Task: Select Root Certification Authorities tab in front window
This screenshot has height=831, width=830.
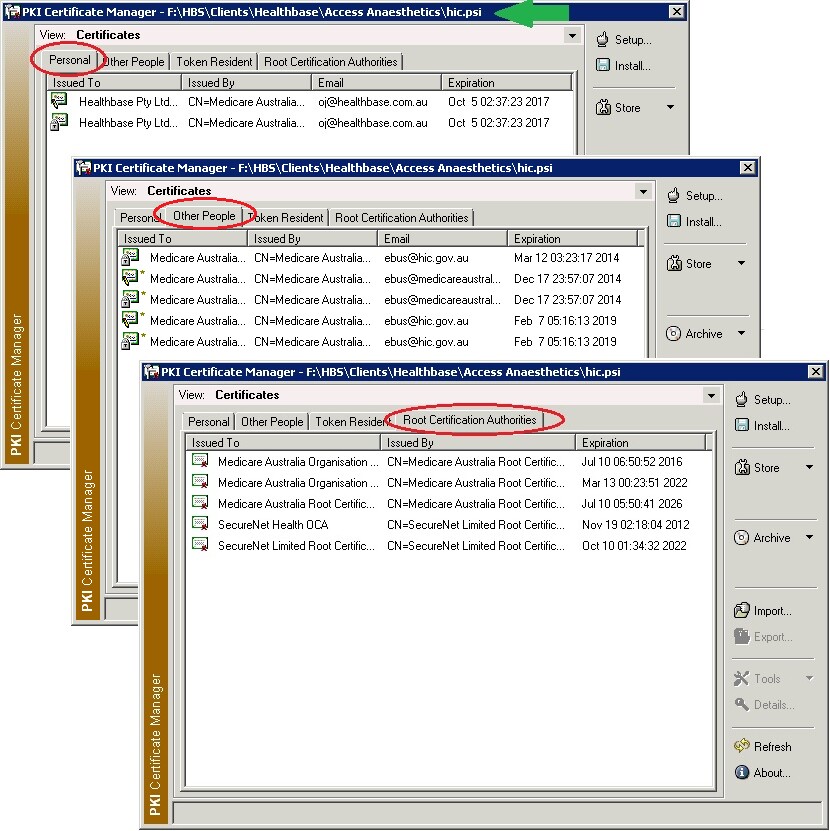Action: 470,420
